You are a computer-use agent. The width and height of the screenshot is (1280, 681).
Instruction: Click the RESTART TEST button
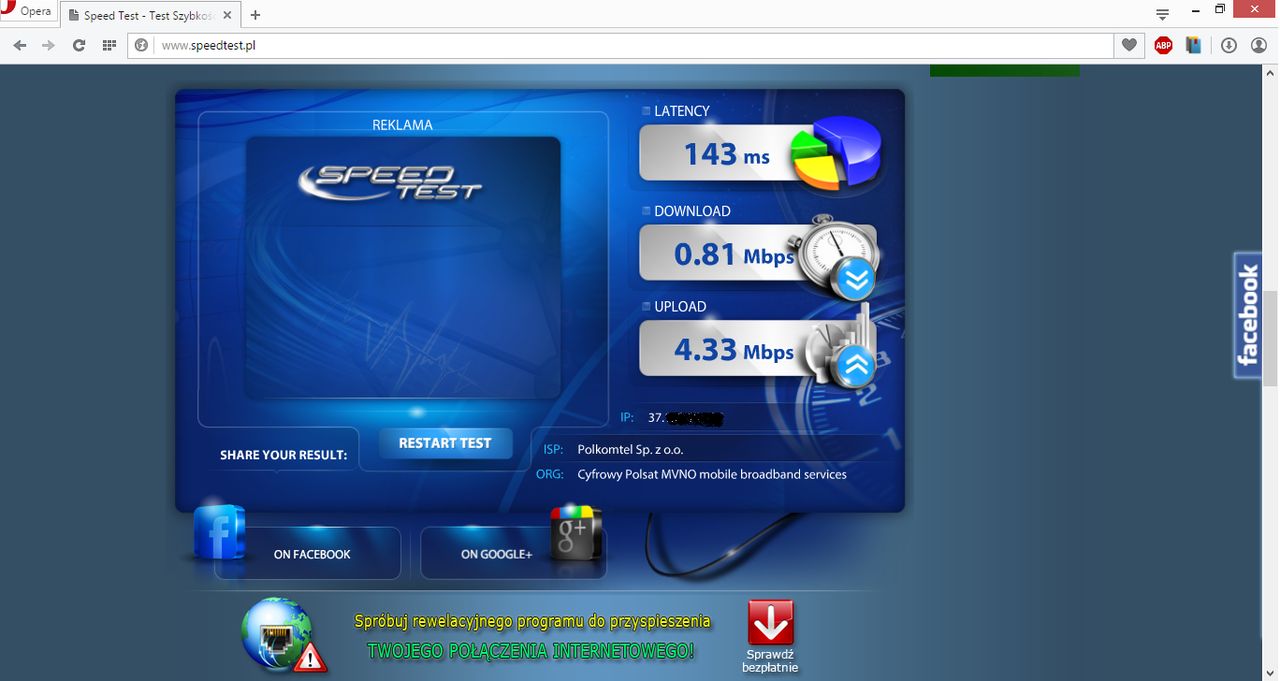coord(445,443)
